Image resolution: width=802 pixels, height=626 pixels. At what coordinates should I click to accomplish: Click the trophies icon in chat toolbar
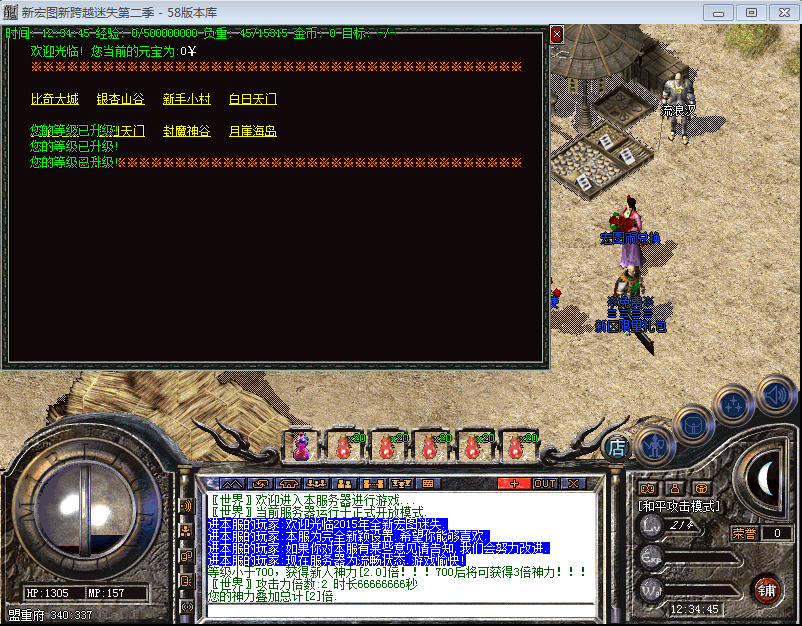coord(400,484)
